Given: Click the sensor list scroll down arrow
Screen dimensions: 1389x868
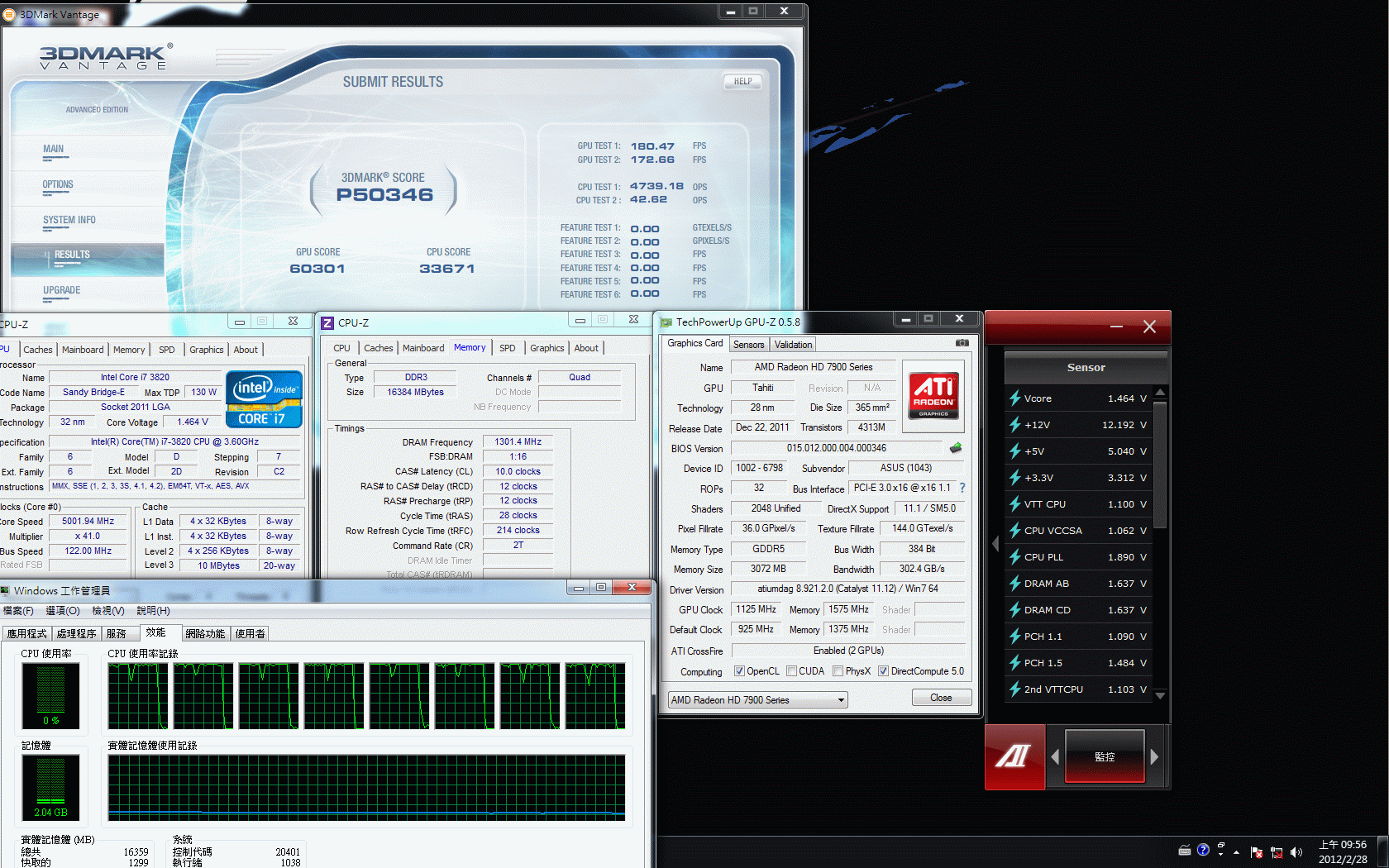Looking at the screenshot, I should 1161,696.
